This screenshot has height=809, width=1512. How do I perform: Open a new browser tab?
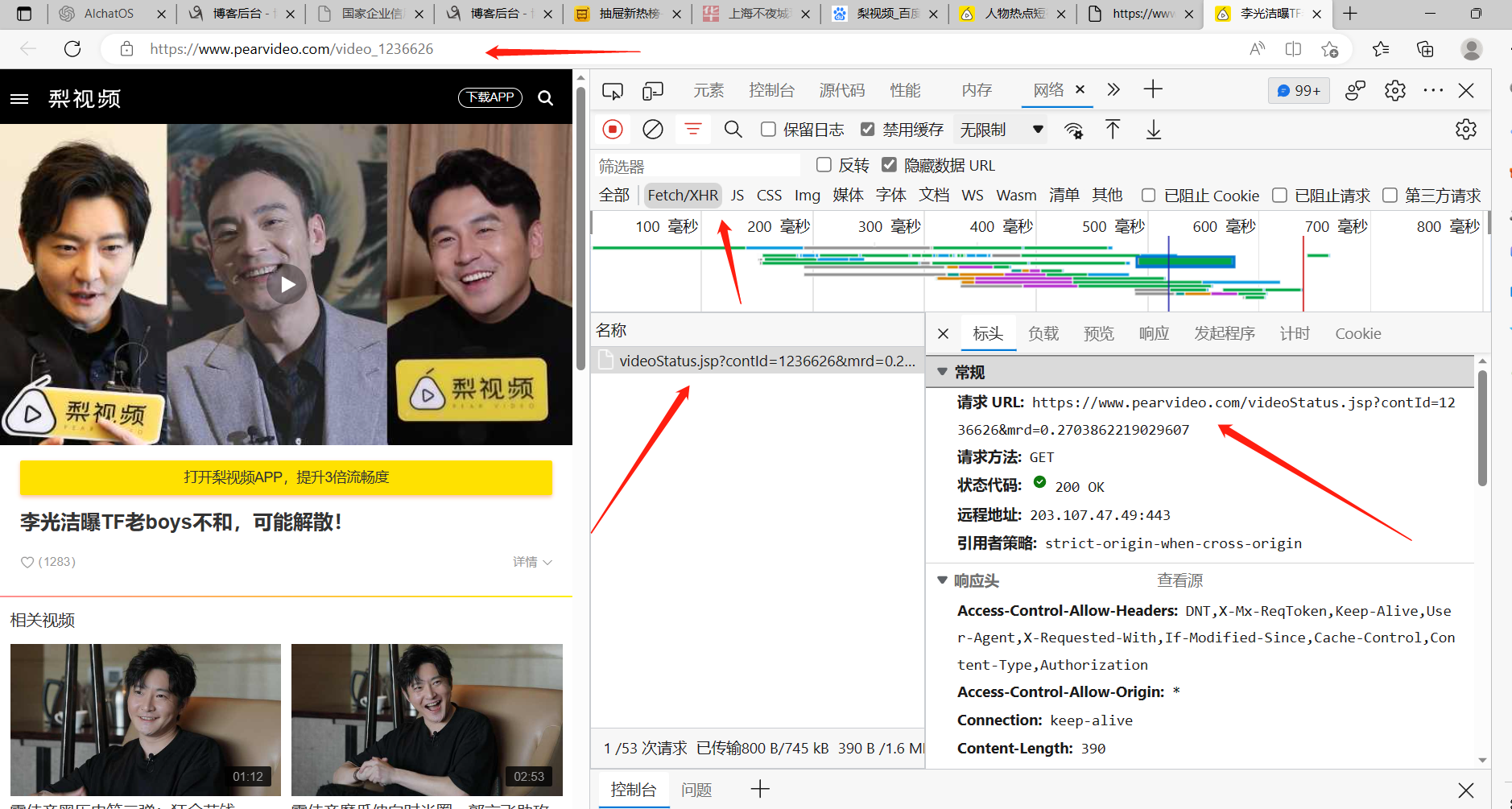[1350, 14]
